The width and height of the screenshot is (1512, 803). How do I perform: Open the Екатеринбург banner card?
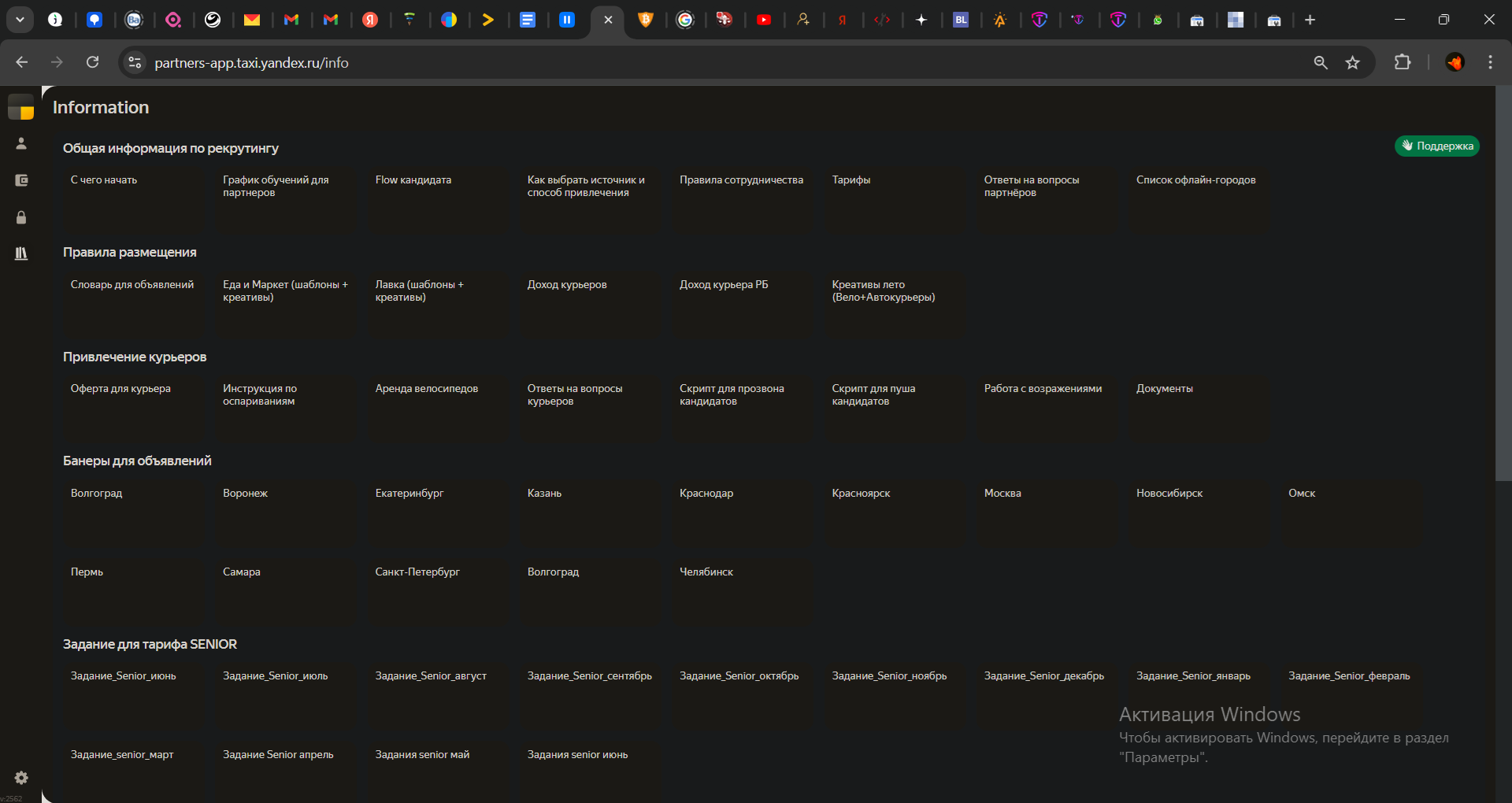(437, 513)
